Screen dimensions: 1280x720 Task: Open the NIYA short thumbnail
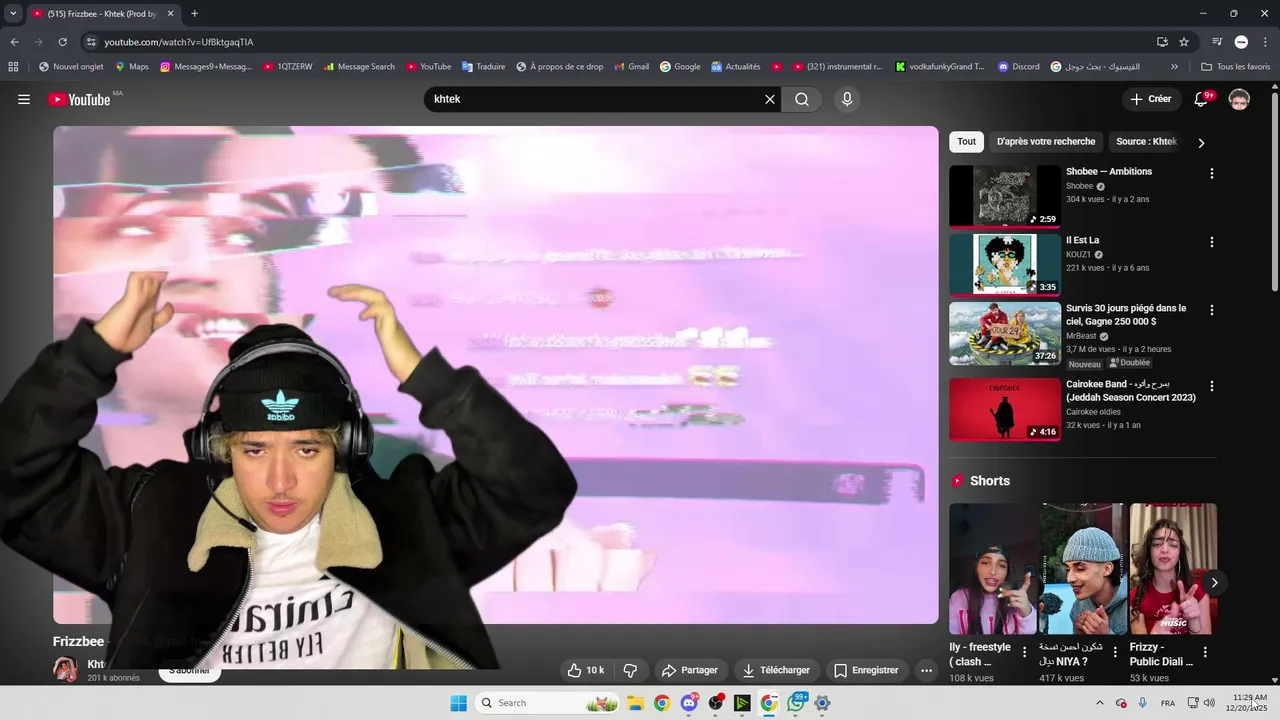[x=1083, y=569]
